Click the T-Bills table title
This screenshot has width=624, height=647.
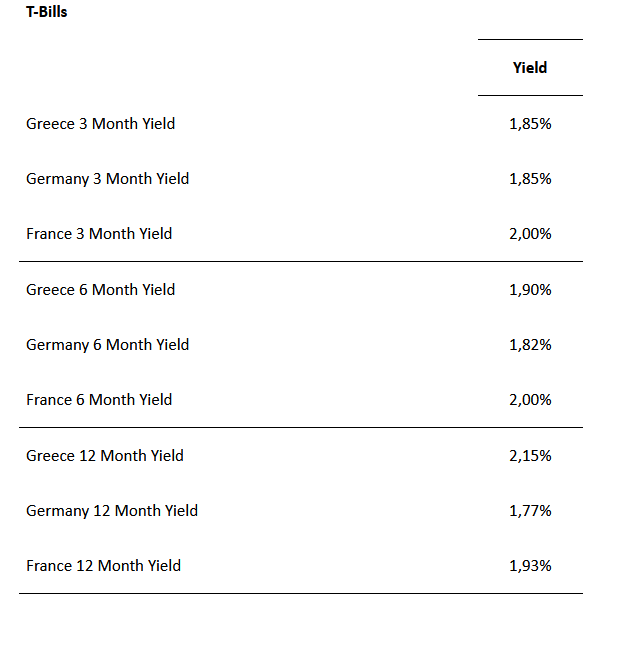click(47, 13)
